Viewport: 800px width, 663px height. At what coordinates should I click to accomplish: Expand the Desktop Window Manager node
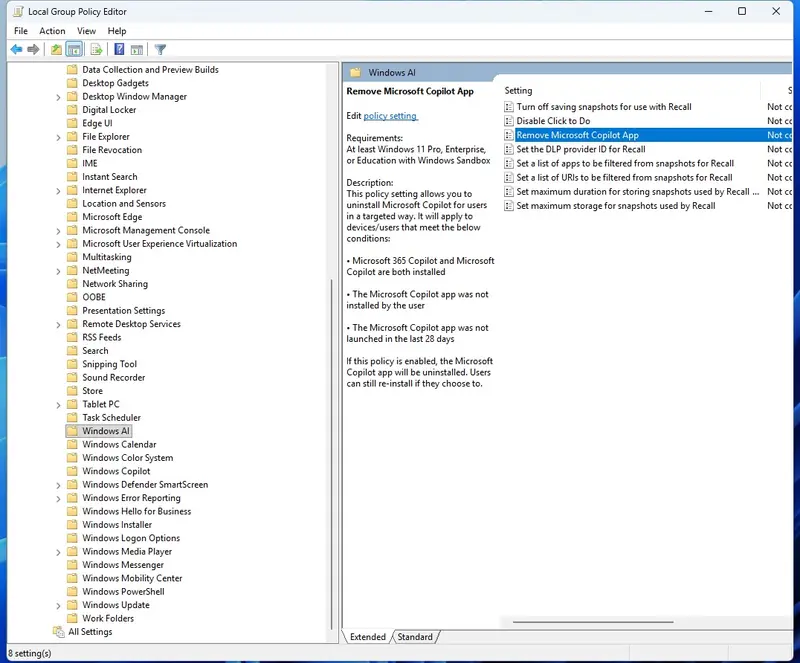(x=58, y=97)
